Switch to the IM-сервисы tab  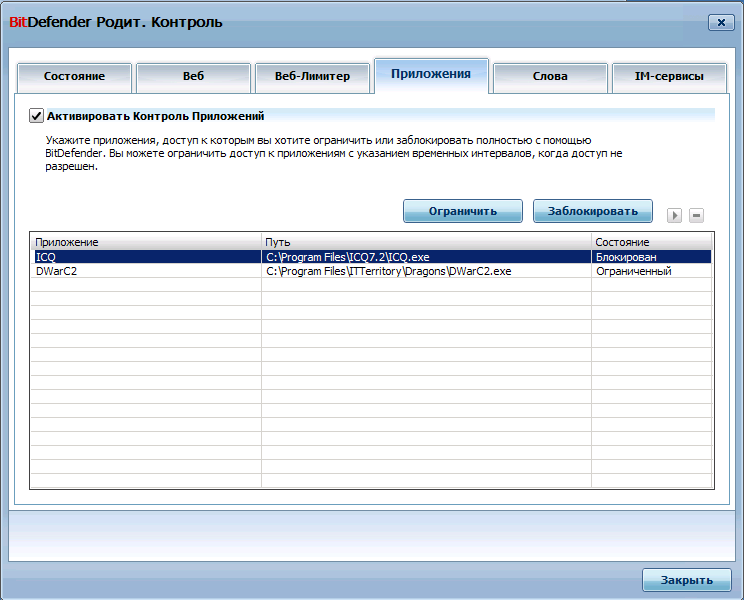coord(669,77)
